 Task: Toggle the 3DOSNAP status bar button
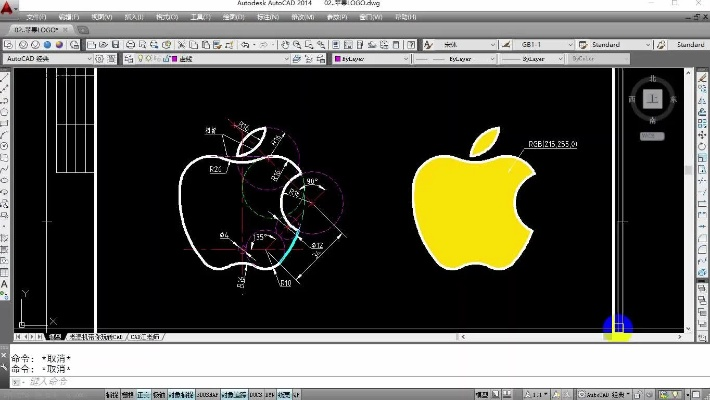pos(209,394)
